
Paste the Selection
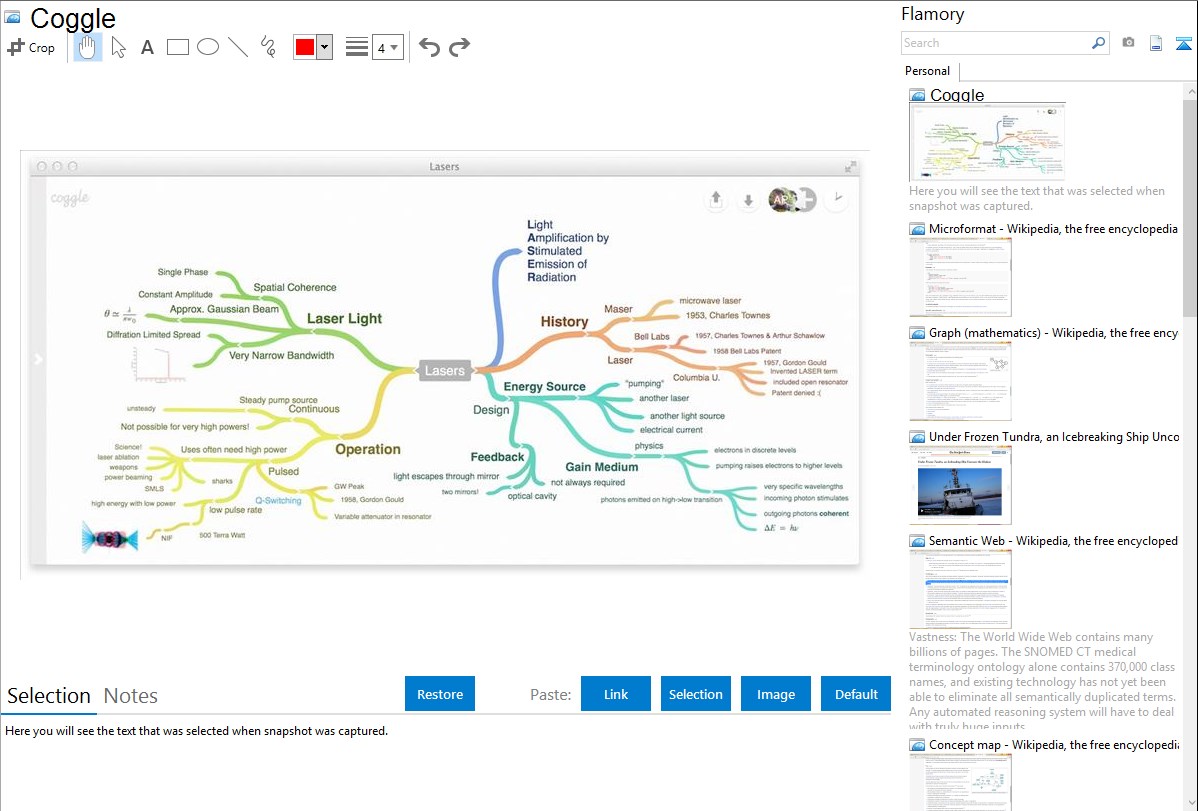(x=695, y=694)
